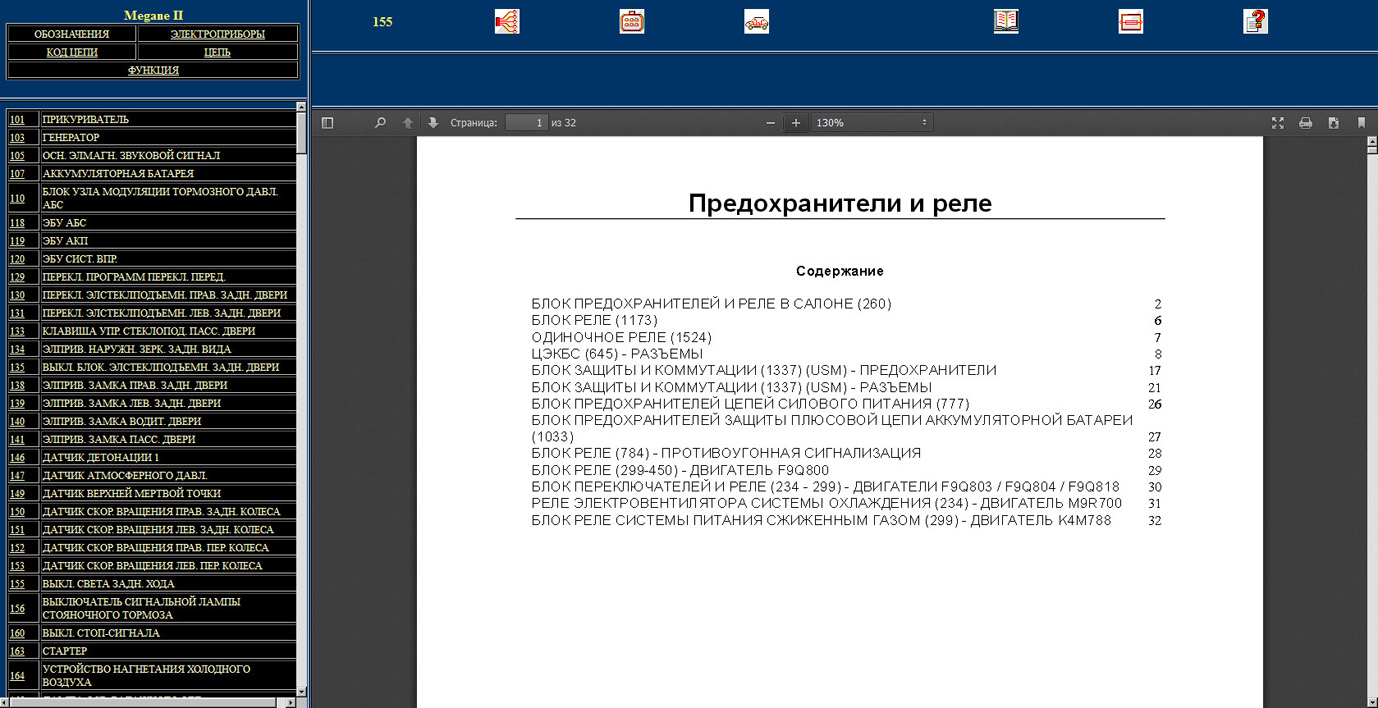Image resolution: width=1378 pixels, height=708 pixels.
Task: Open the wiring diagram tree icon
Action: click(x=507, y=21)
